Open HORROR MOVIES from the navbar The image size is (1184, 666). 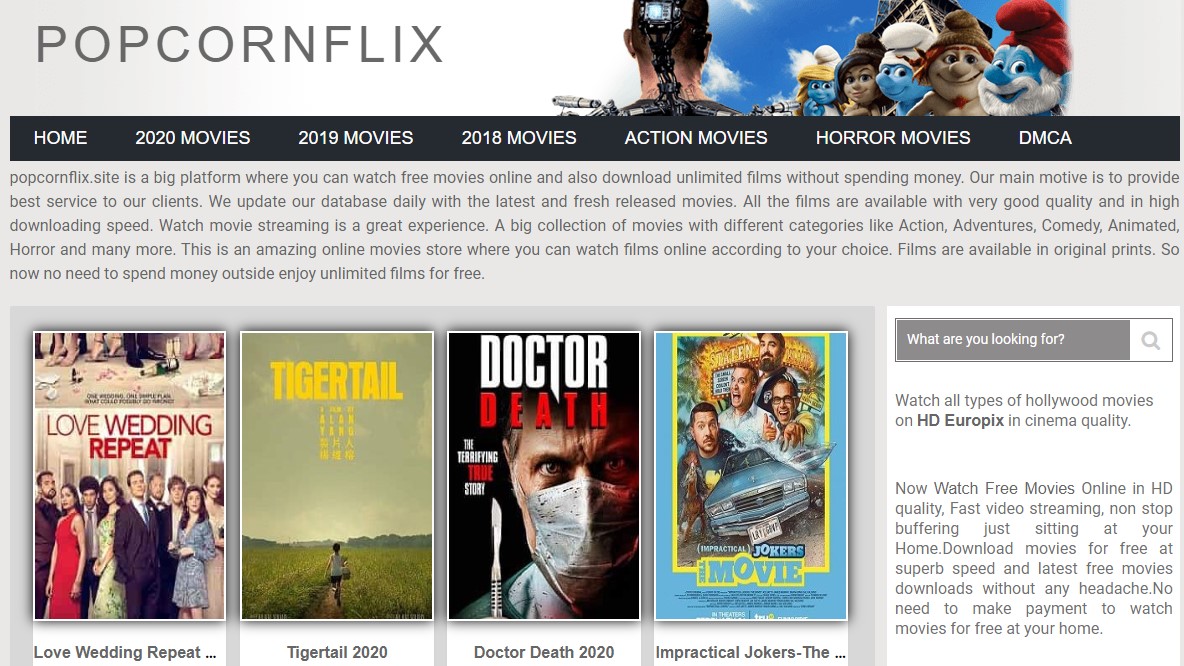point(893,138)
